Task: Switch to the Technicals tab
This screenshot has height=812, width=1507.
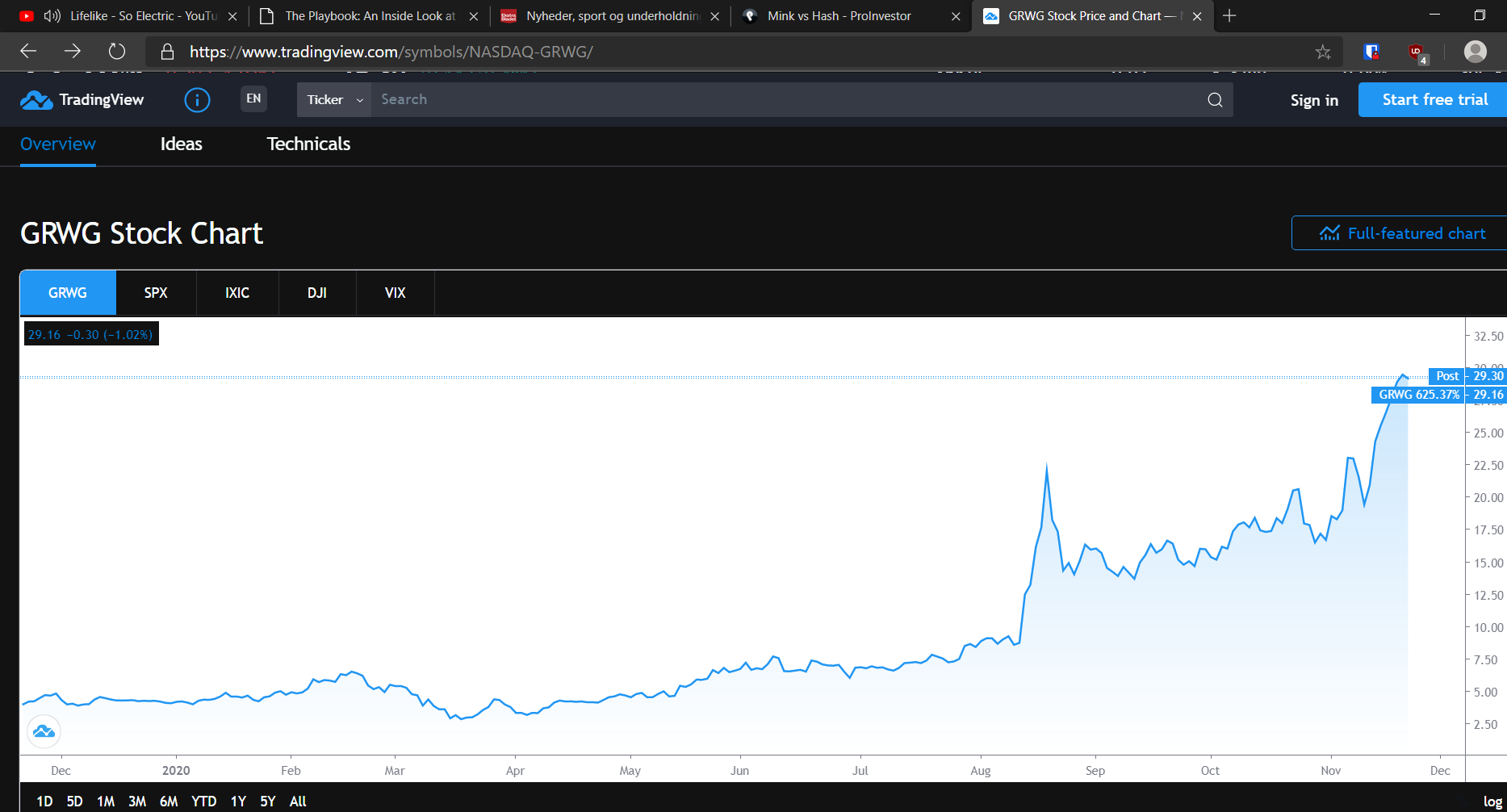Action: coord(308,144)
